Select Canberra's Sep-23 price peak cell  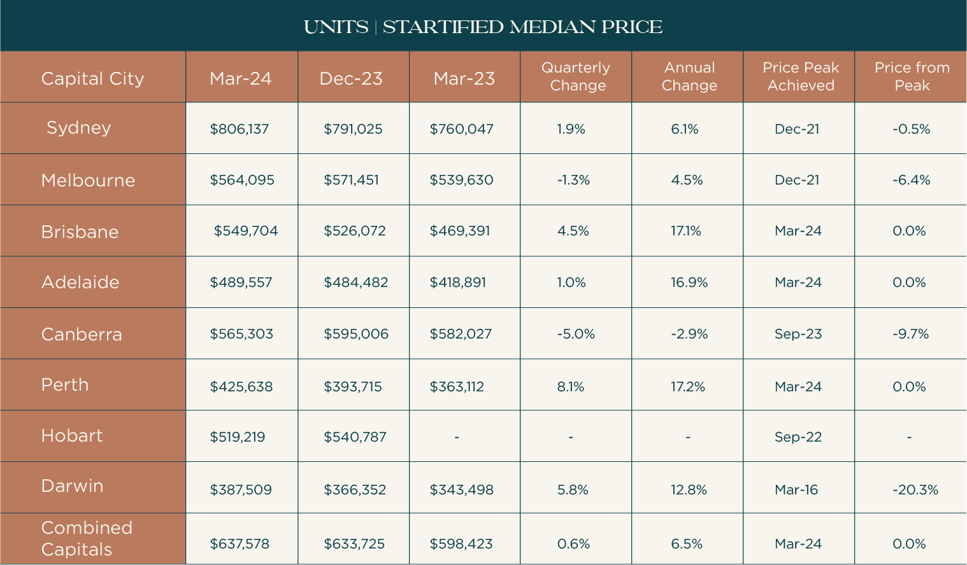[797, 334]
